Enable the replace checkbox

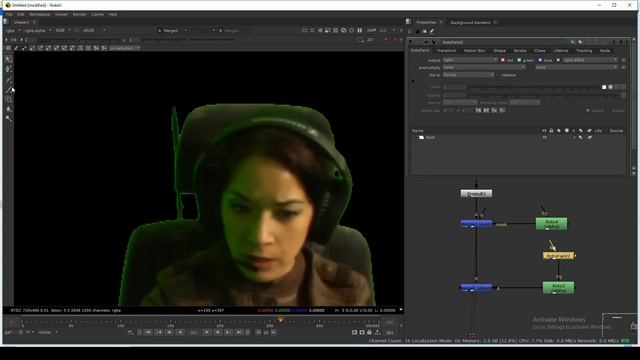(498, 75)
